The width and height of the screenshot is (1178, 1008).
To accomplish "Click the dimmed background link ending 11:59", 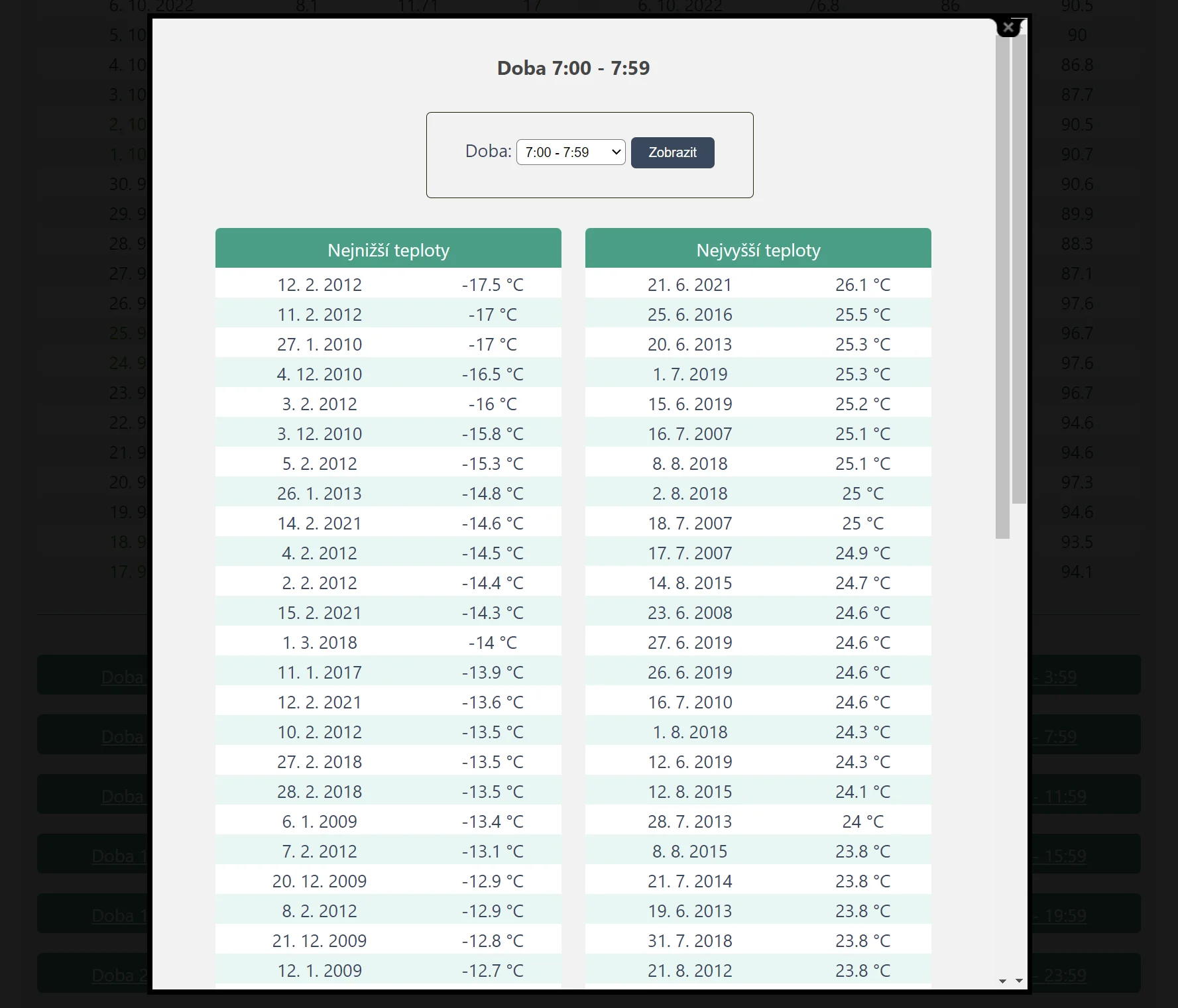I will click(1065, 797).
